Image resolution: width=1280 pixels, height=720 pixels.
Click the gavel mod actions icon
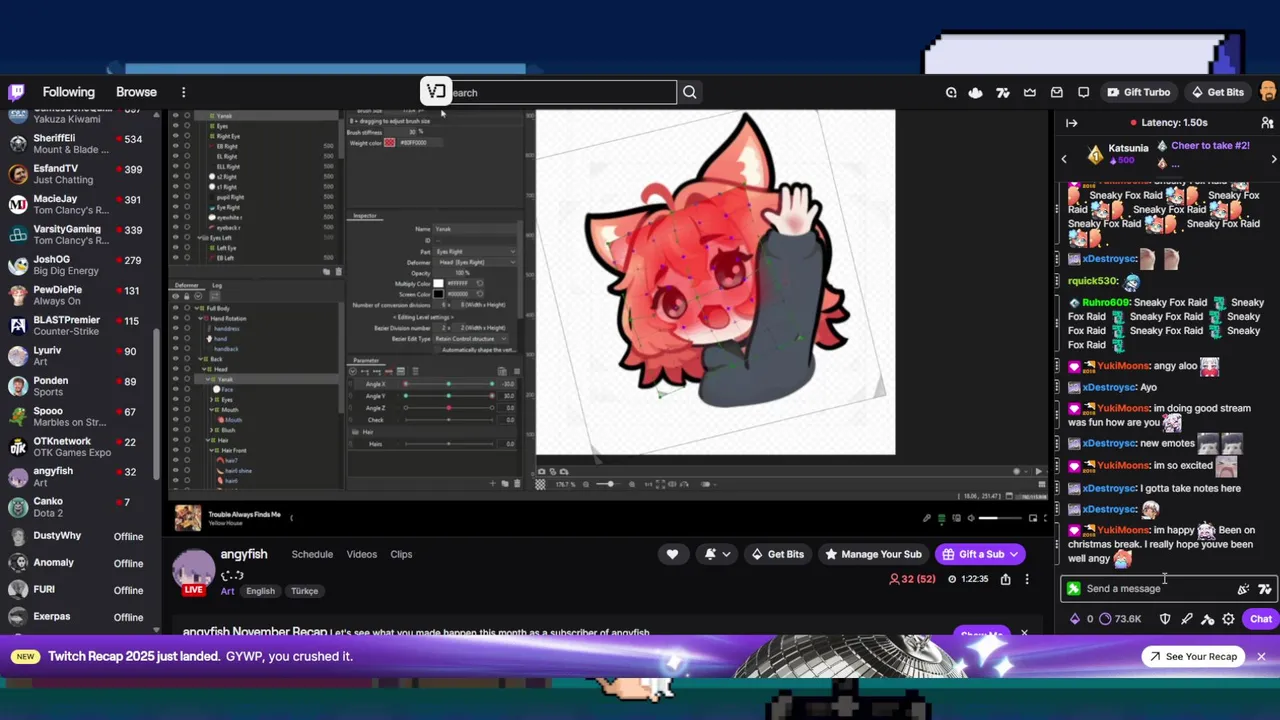pos(1208,619)
